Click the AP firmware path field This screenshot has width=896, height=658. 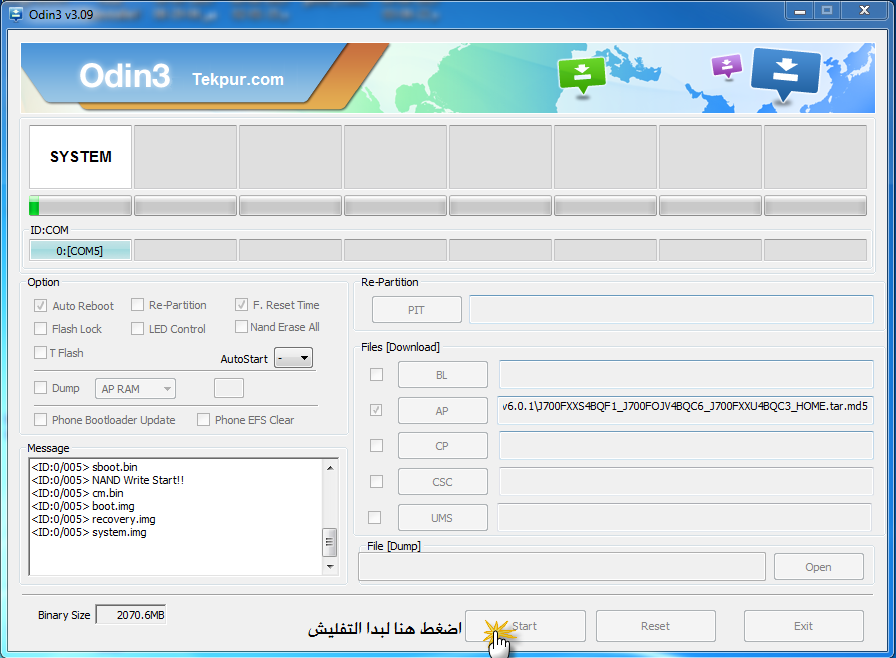click(685, 410)
